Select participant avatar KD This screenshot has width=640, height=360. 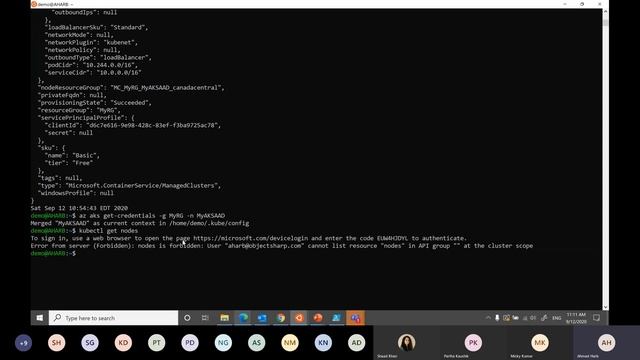click(x=123, y=343)
